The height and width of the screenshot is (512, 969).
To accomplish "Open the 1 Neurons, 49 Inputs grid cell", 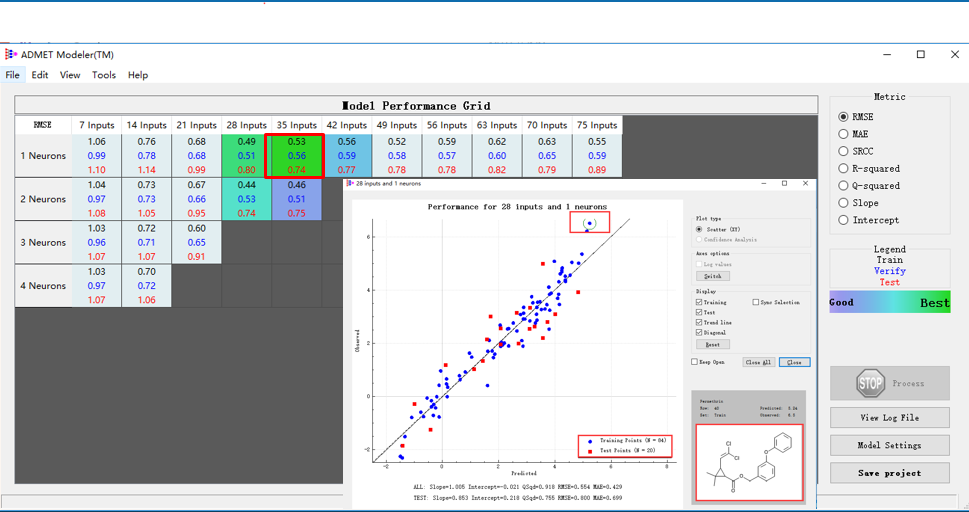I will (397, 156).
